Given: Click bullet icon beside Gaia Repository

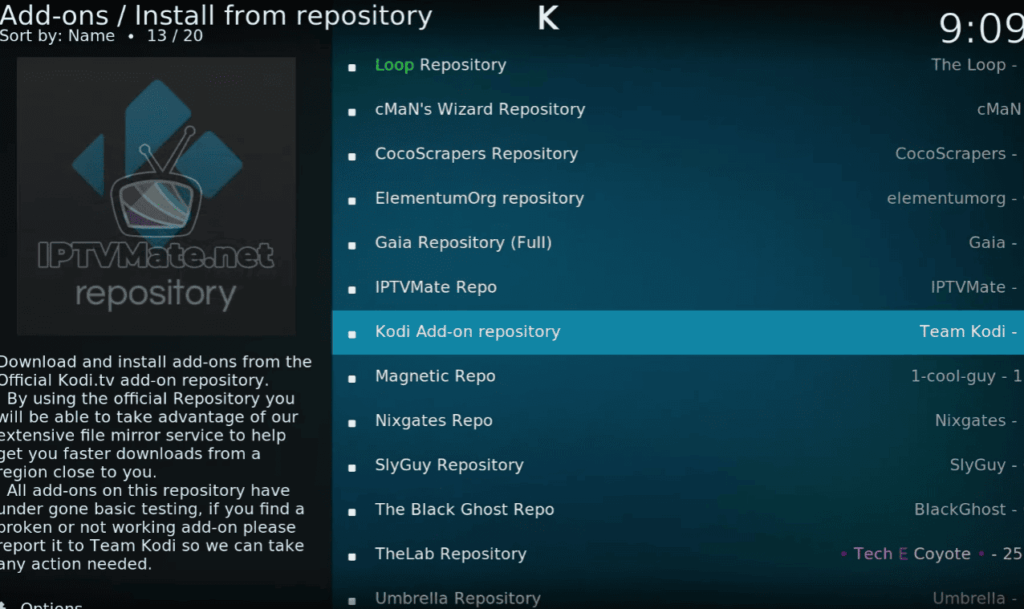Looking at the screenshot, I should point(352,245).
